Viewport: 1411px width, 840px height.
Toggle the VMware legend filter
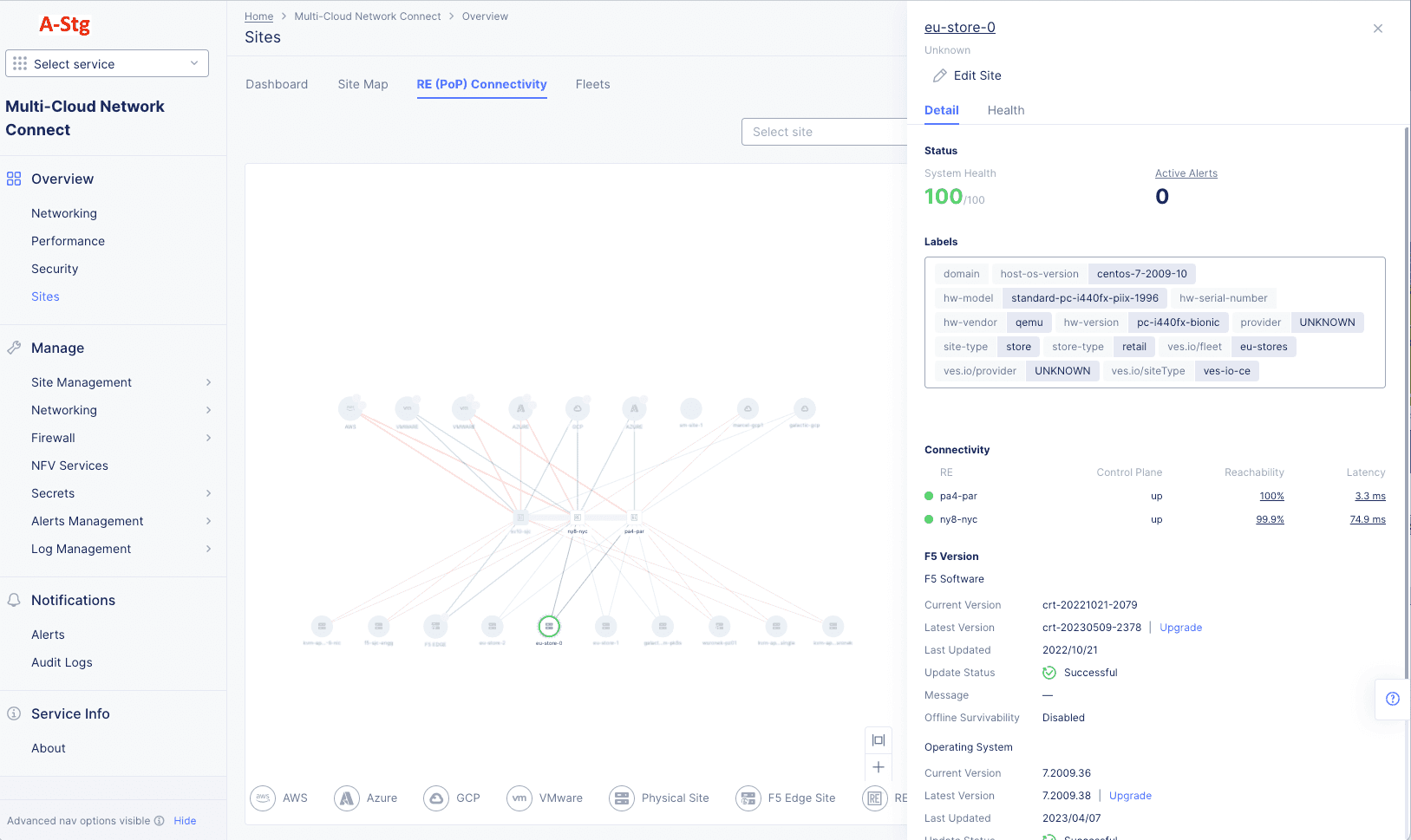(519, 798)
